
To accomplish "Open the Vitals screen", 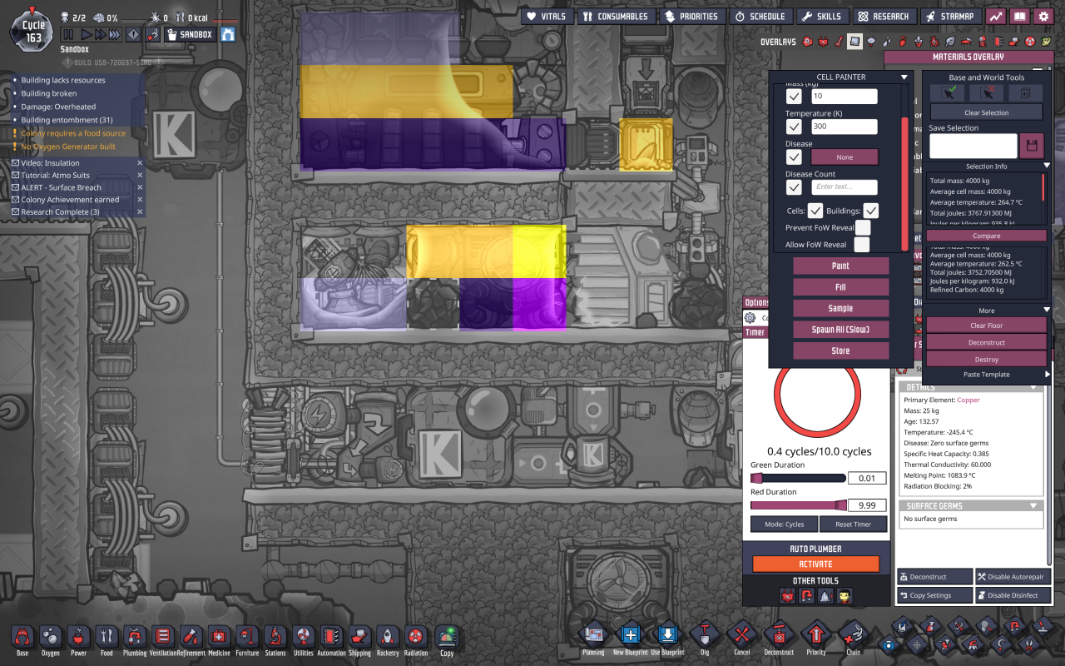I will (x=547, y=16).
